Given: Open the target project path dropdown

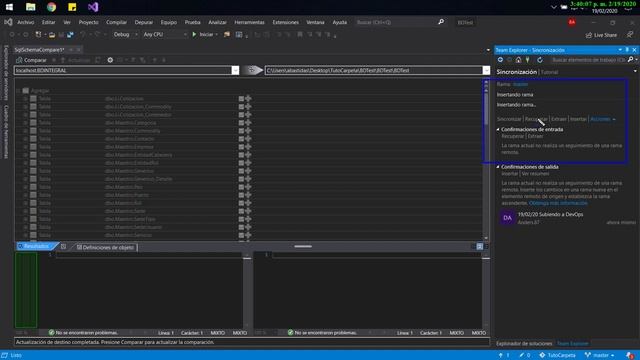Looking at the screenshot, I should click(486, 71).
